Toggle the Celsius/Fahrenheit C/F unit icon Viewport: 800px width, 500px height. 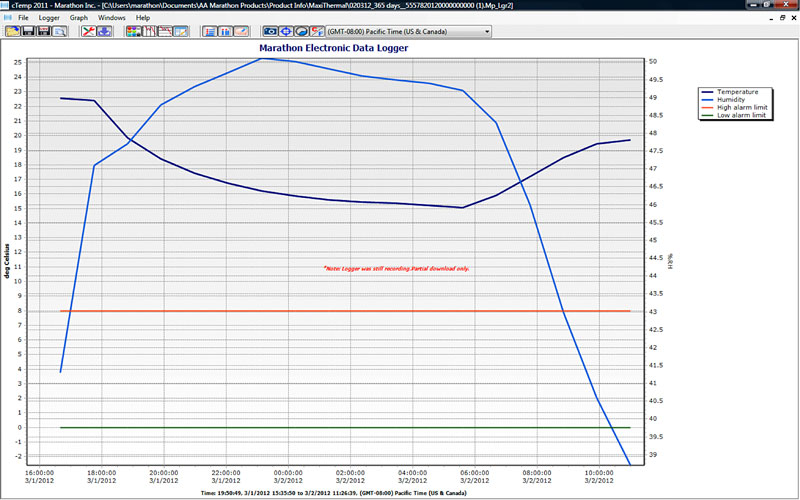[318, 32]
